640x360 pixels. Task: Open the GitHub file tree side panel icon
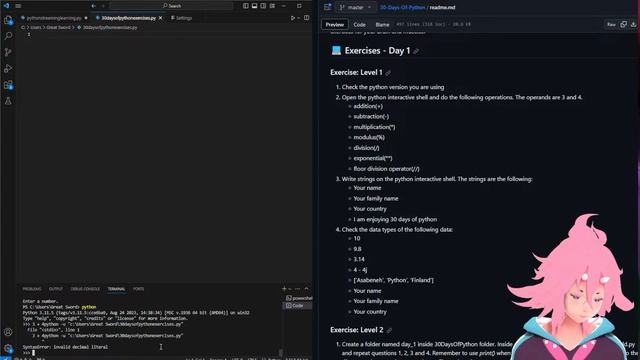pos(327,7)
